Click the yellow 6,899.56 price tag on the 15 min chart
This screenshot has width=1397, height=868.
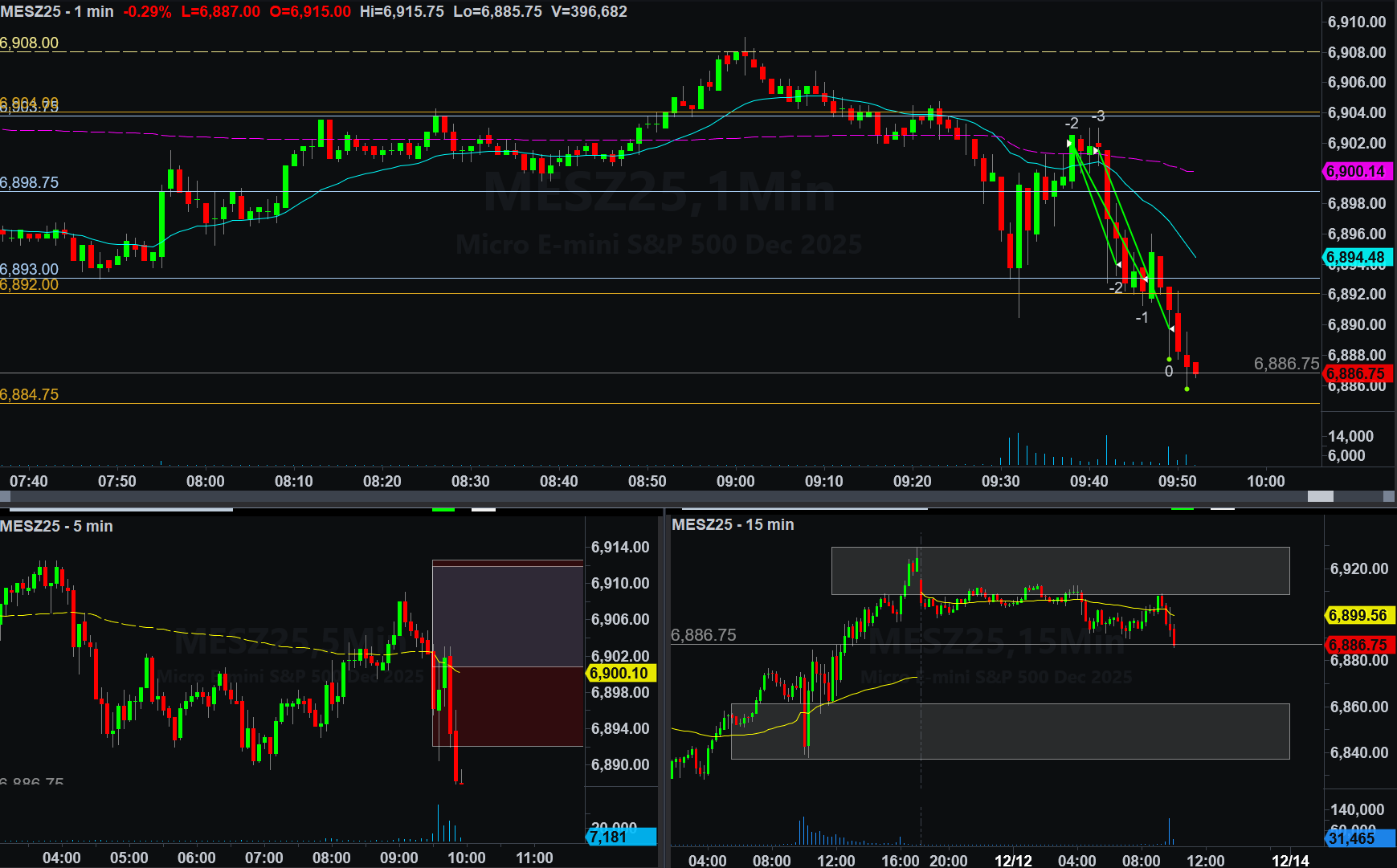1358,616
